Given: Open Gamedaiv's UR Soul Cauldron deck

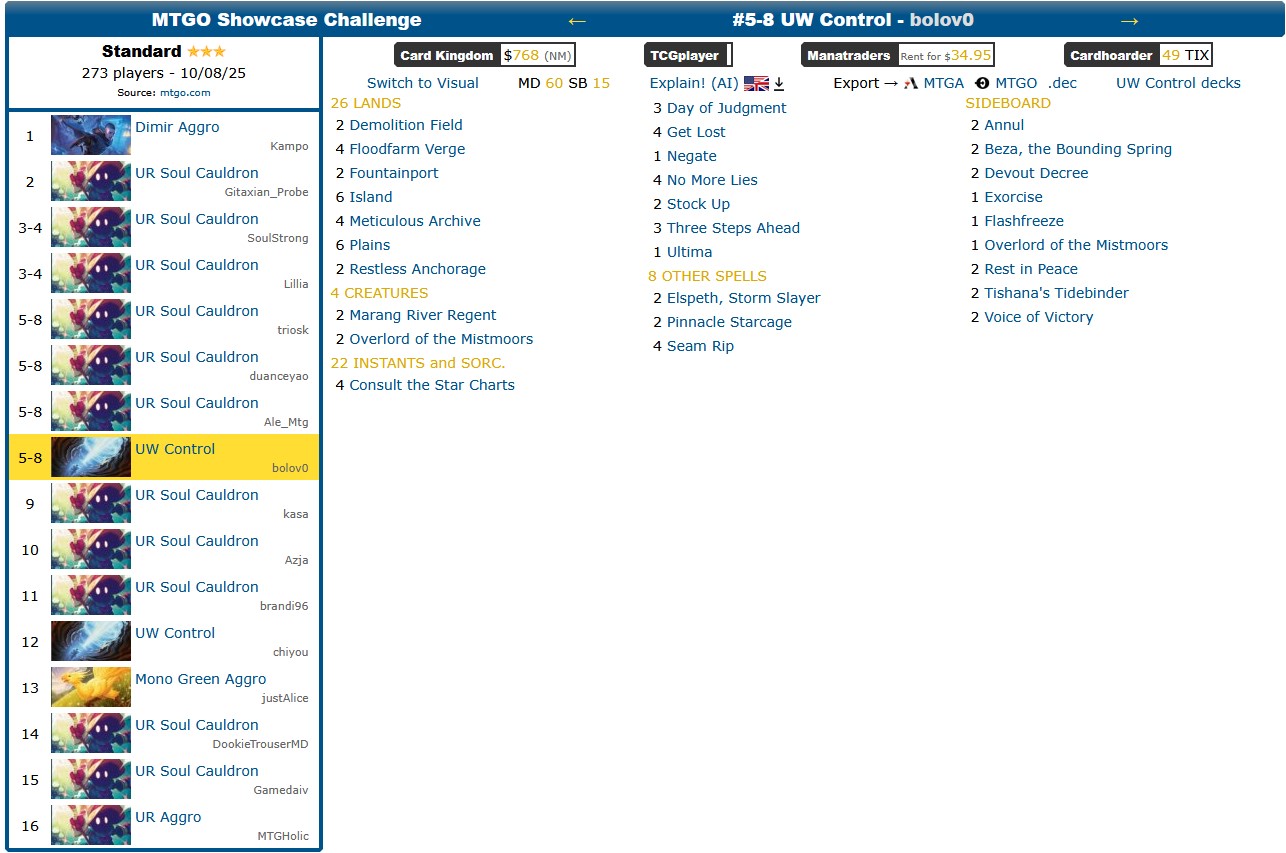Looking at the screenshot, I should tap(197, 771).
